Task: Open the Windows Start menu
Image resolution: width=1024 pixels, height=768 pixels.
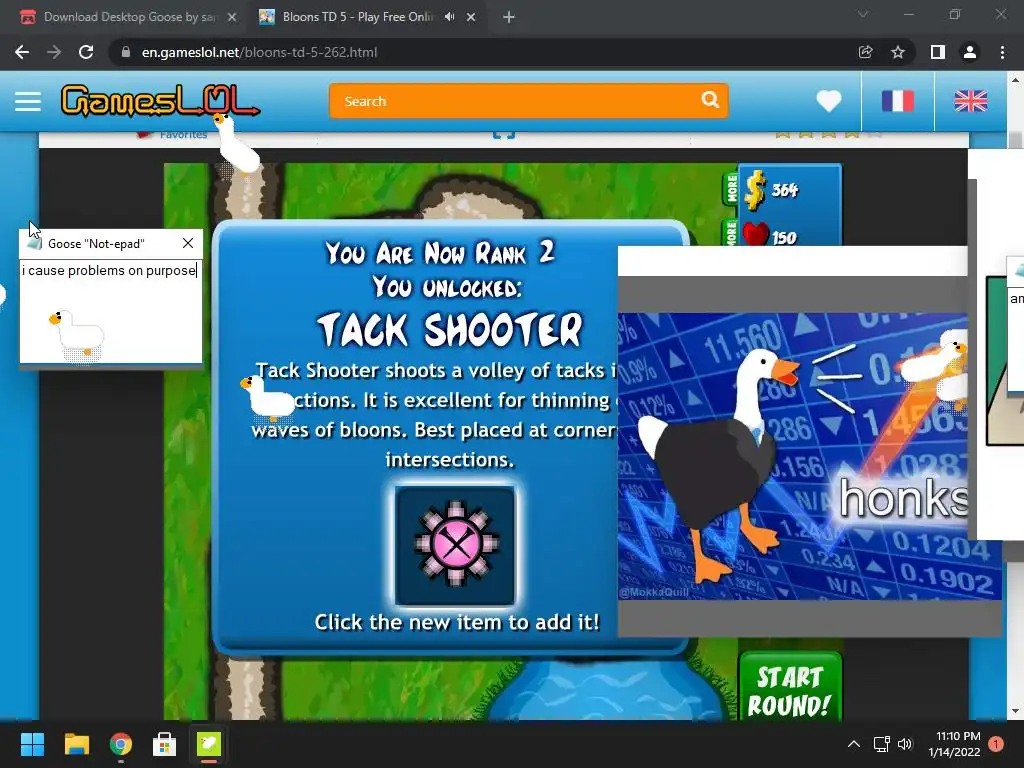Action: [32, 744]
